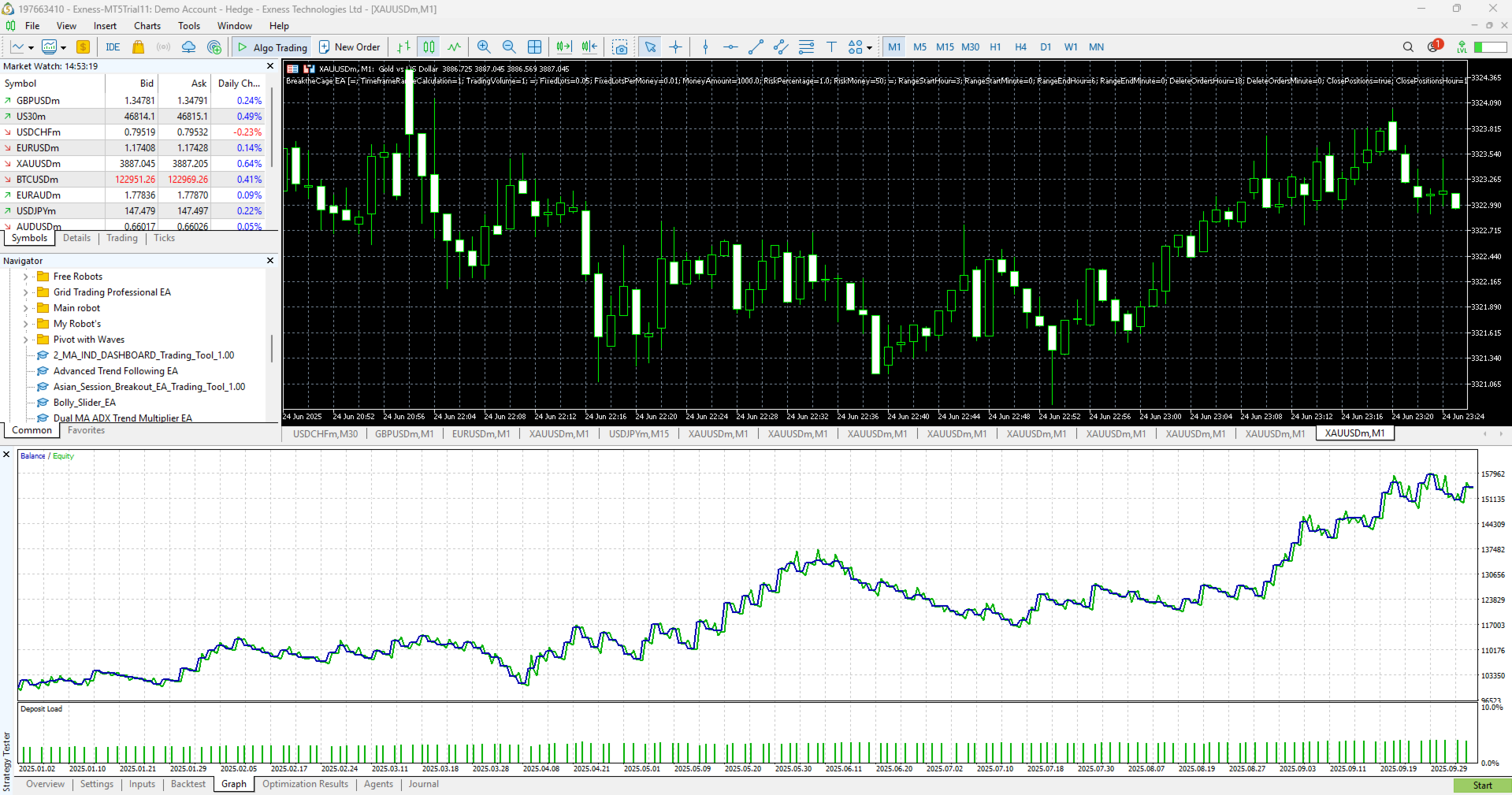Switch to the USDCHFm,M30 chart tab

tap(325, 434)
